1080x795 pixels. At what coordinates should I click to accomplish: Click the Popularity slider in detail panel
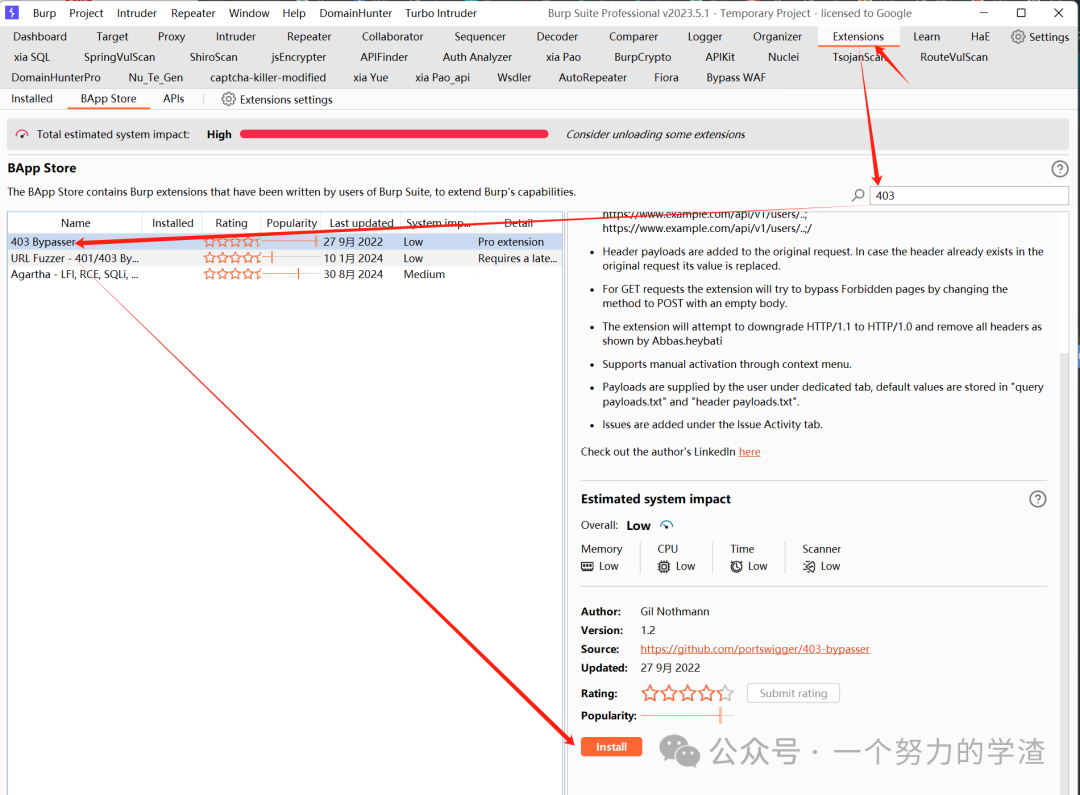[x=687, y=715]
